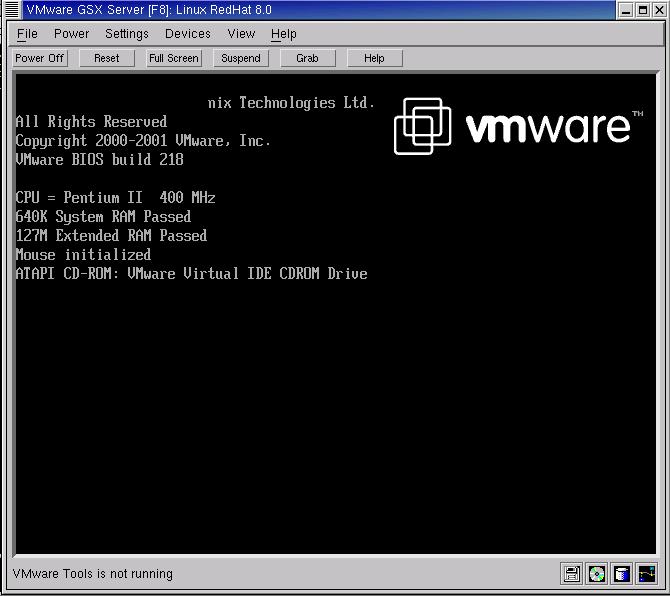Click 'Copyright 2000-2001 VMware, Inc.' line
670x596 pixels.
pyautogui.click(x=143, y=141)
